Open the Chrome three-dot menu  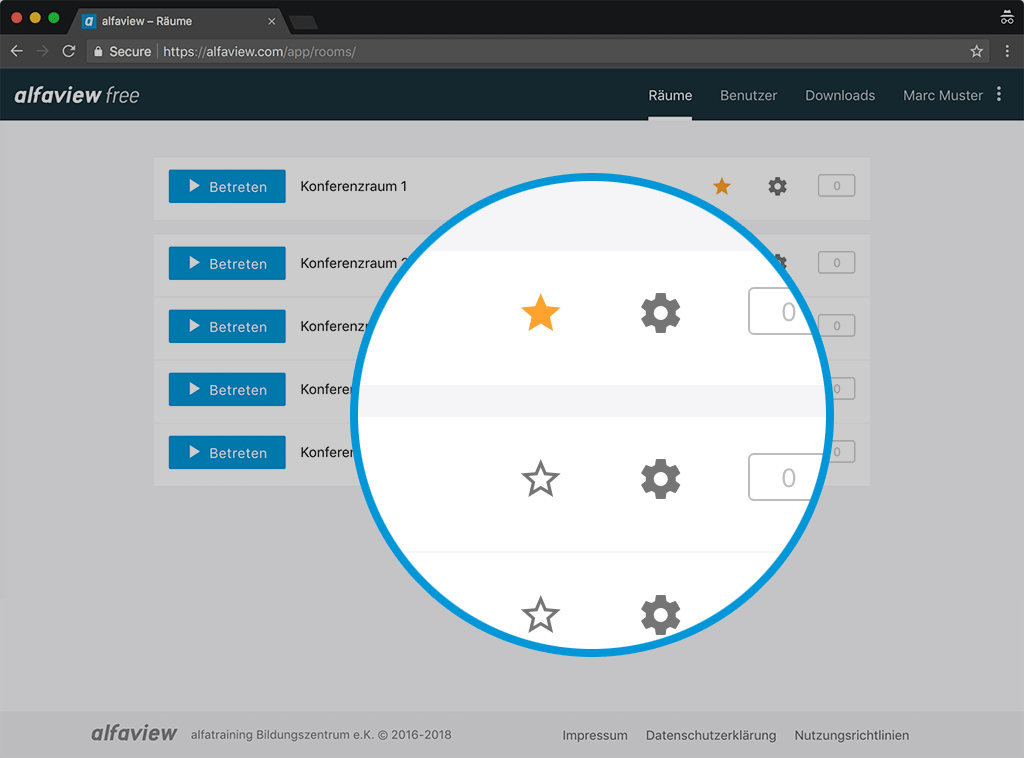click(x=1007, y=51)
